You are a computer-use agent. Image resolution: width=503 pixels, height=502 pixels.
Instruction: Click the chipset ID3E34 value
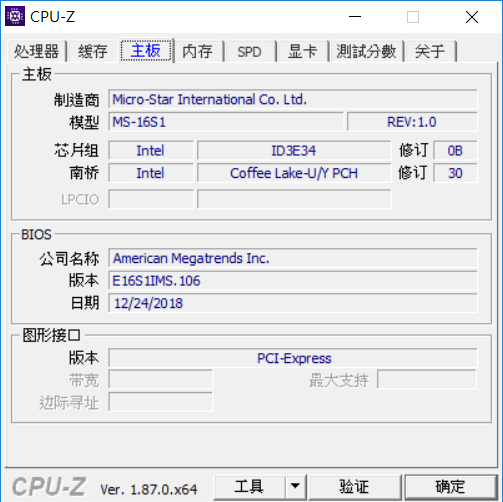294,151
